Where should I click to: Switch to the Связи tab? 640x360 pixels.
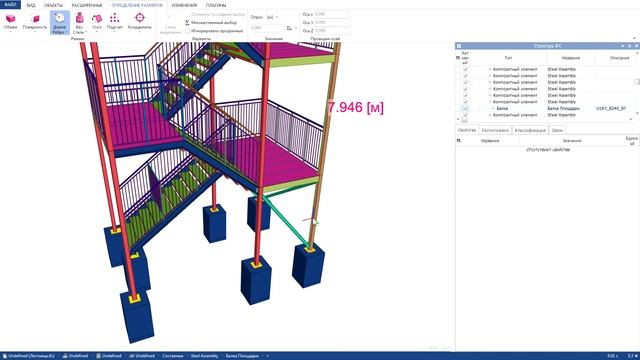[557, 130]
